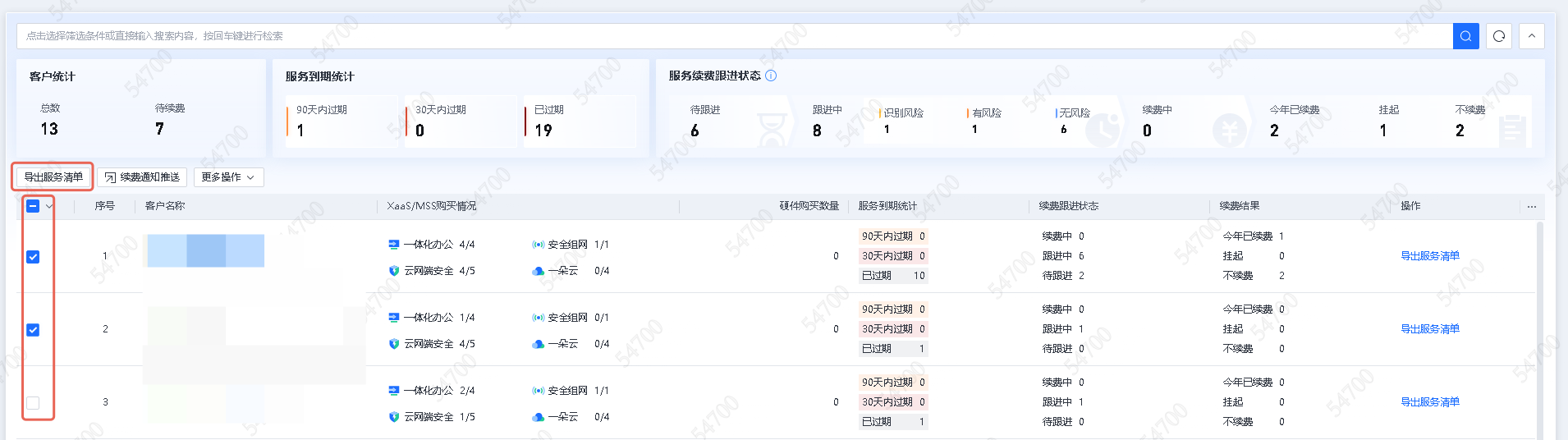Viewport: 1568px width, 440px height.
Task: Click the blue search magnifier button
Action: 1465,36
